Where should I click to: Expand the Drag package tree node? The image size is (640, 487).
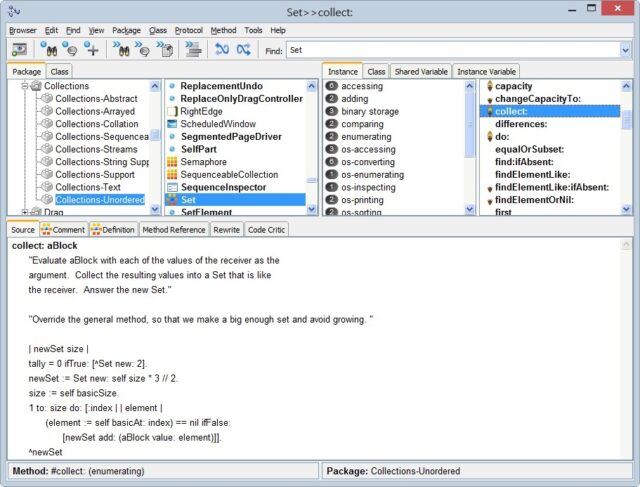[22, 212]
